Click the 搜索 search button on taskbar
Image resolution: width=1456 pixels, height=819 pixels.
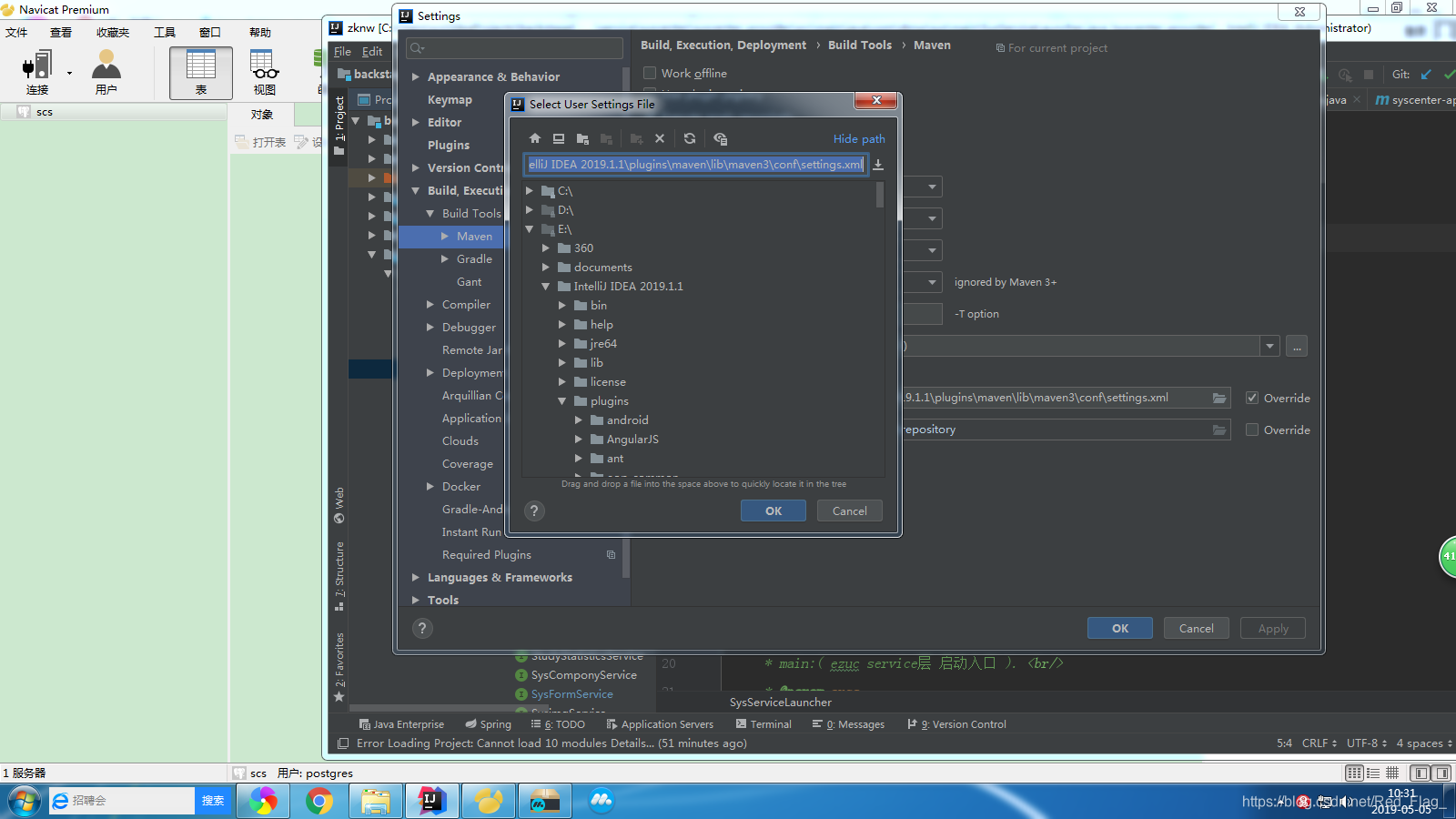pos(213,801)
